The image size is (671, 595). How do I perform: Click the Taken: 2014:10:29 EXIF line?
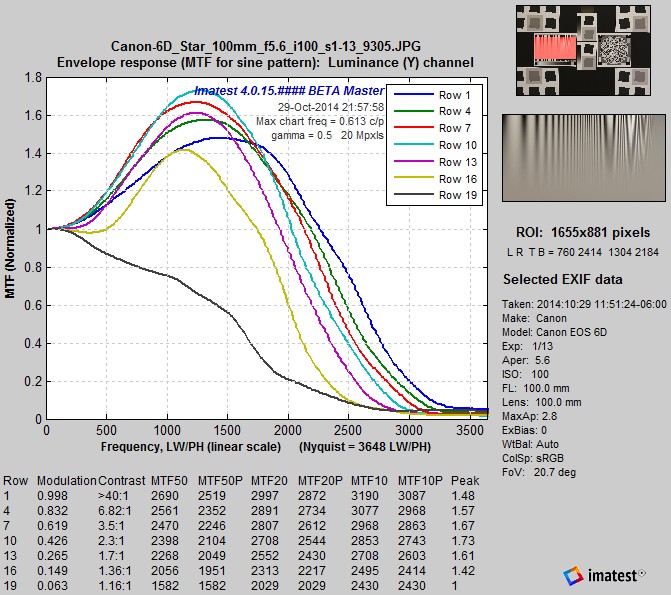[x=584, y=304]
